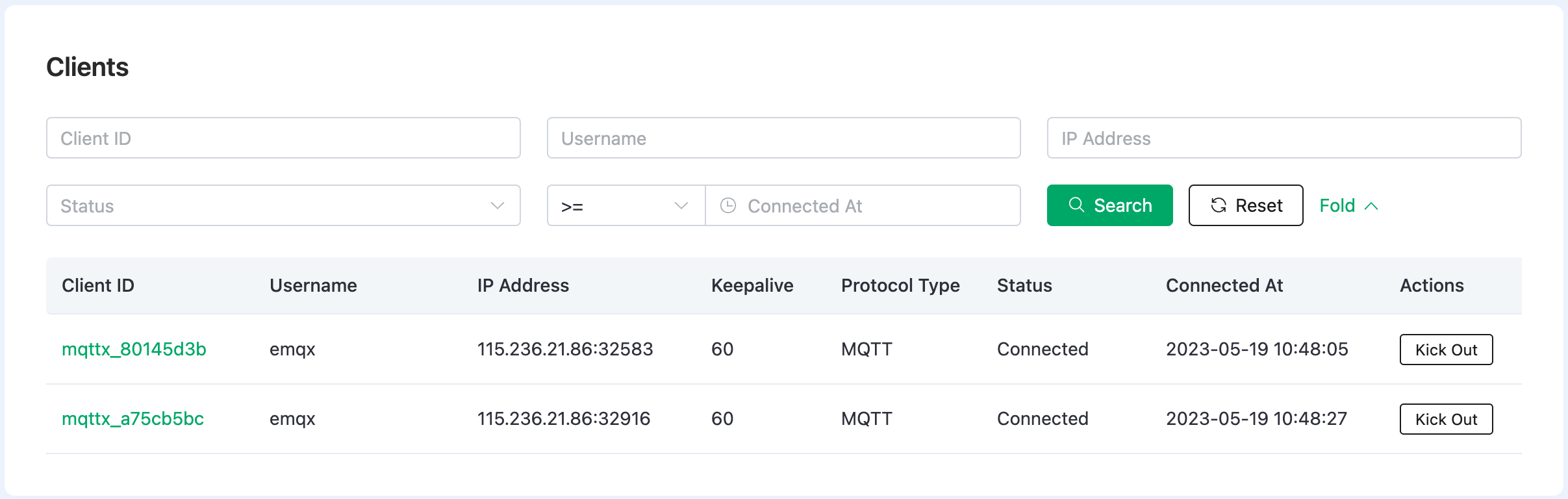Viewport: 1568px width, 499px height.
Task: Click the Status column header
Action: 1024,285
